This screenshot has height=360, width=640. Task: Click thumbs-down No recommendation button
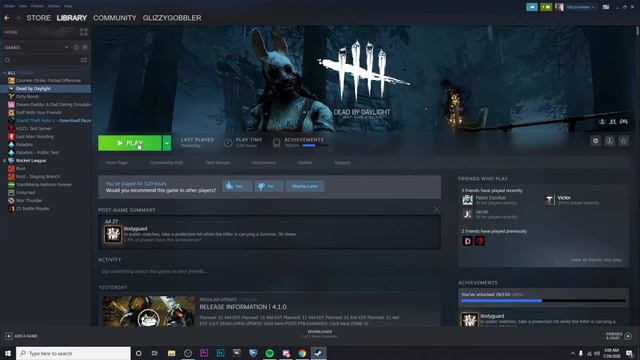(269, 186)
